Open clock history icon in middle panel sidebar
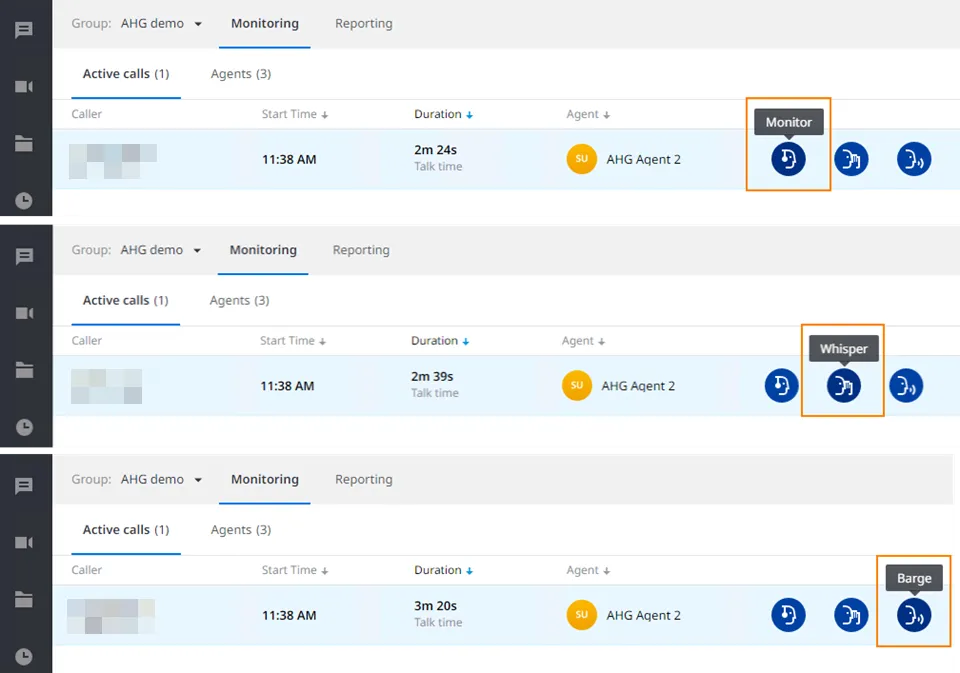 click(x=24, y=427)
